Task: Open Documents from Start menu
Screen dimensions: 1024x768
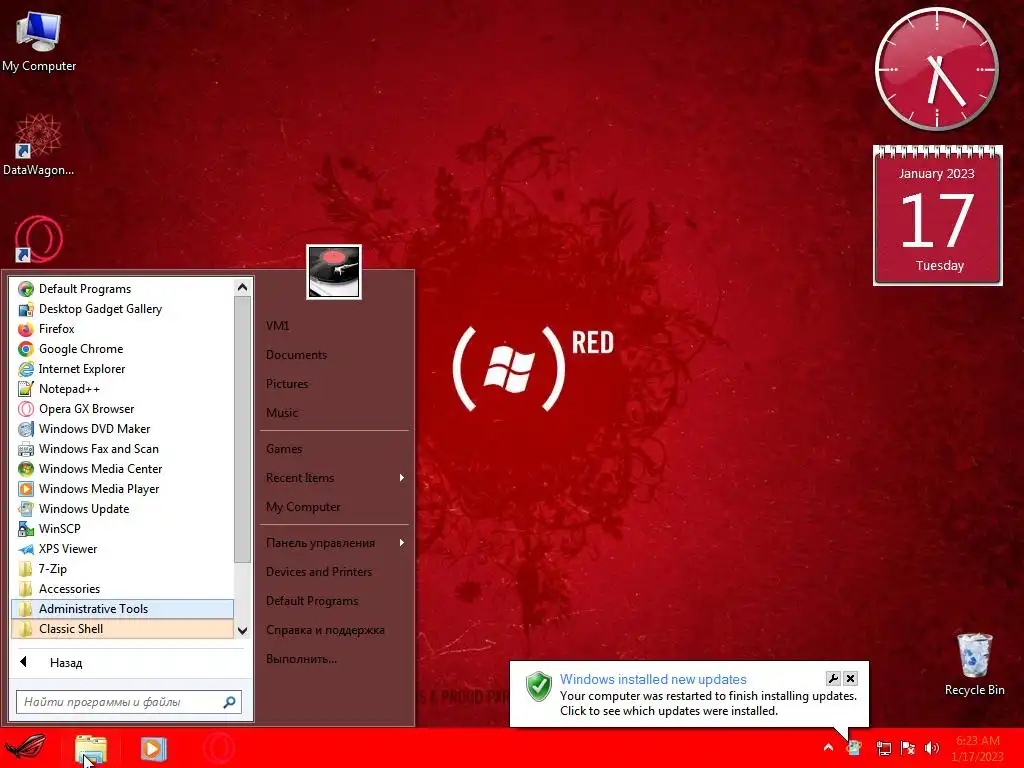Action: tap(334, 355)
